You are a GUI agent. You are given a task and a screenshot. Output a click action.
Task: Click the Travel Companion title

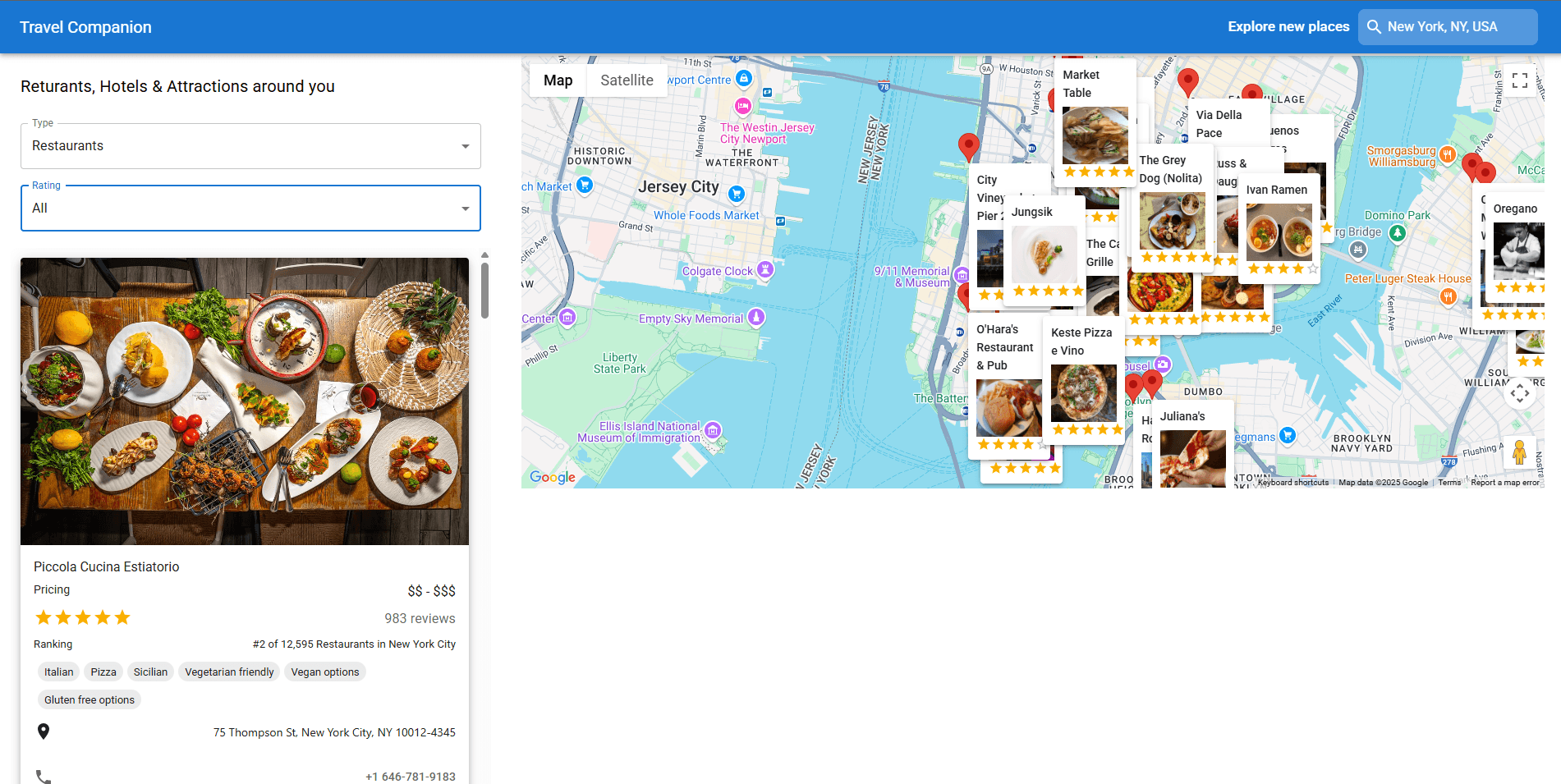click(85, 27)
